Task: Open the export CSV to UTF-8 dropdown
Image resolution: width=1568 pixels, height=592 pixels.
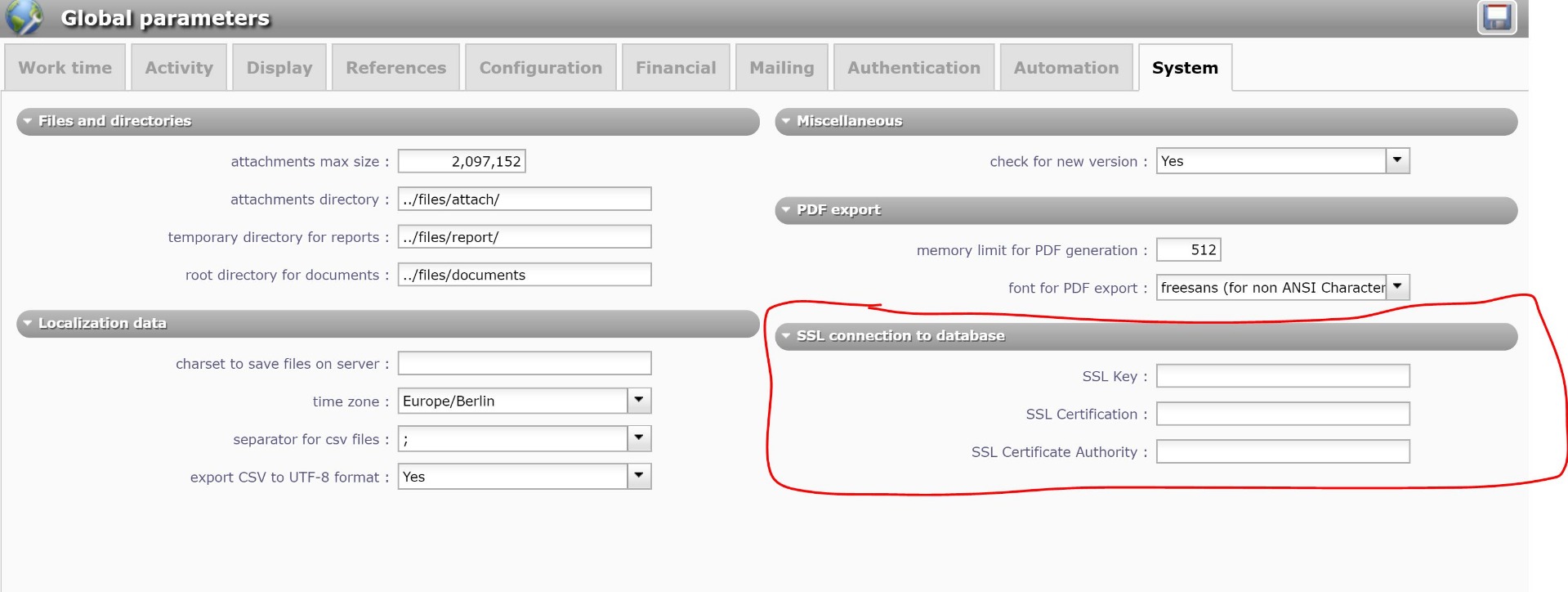Action: tap(639, 476)
